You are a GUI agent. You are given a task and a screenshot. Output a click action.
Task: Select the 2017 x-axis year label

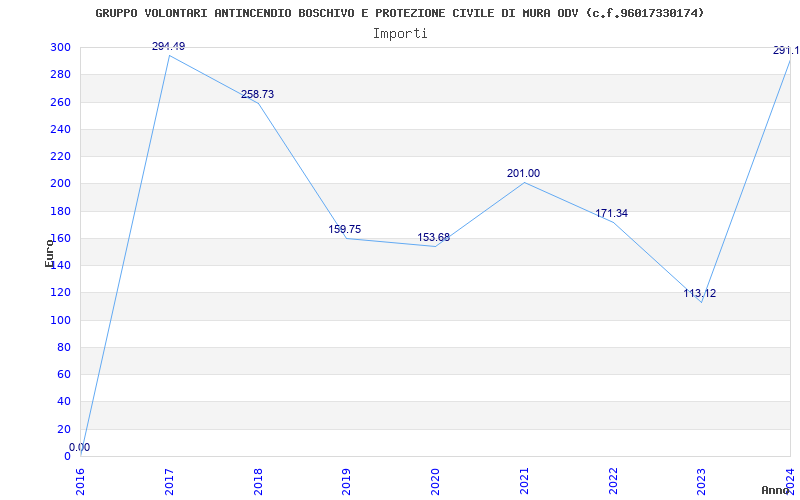[x=169, y=481]
